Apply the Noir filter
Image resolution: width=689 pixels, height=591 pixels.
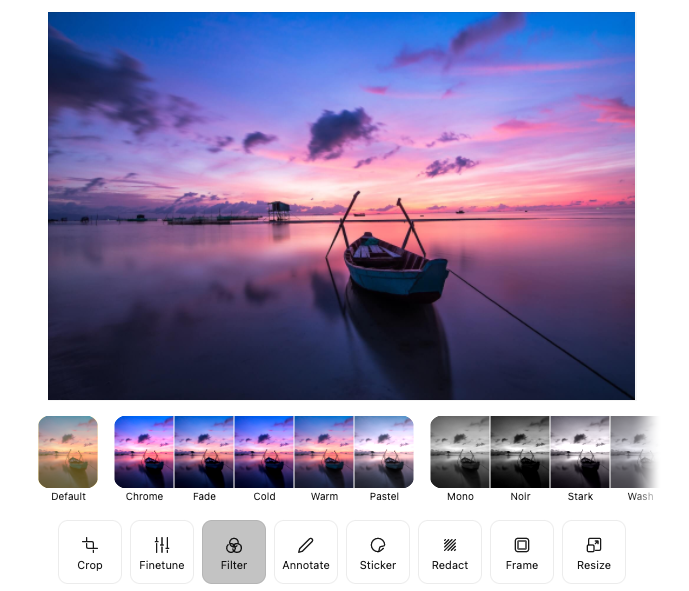point(520,452)
